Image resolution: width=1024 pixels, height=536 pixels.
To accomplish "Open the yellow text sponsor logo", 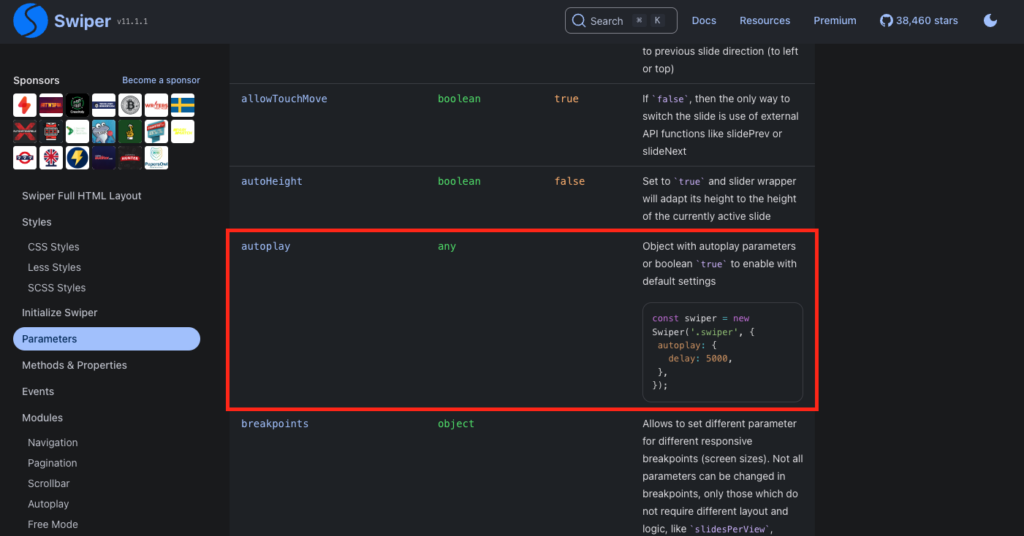I will tap(182, 131).
